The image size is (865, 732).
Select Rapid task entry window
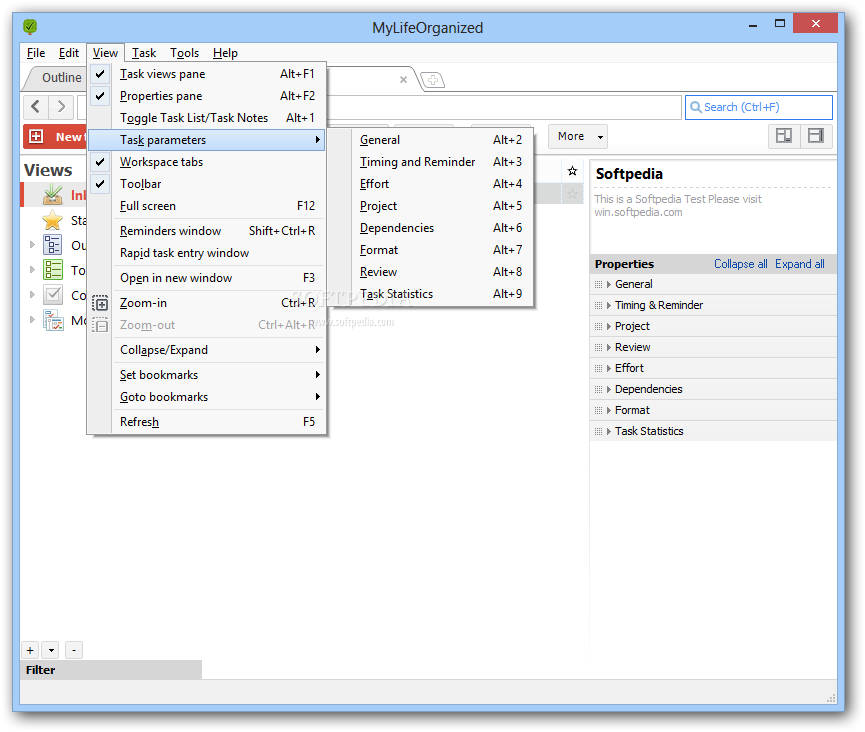[206, 253]
